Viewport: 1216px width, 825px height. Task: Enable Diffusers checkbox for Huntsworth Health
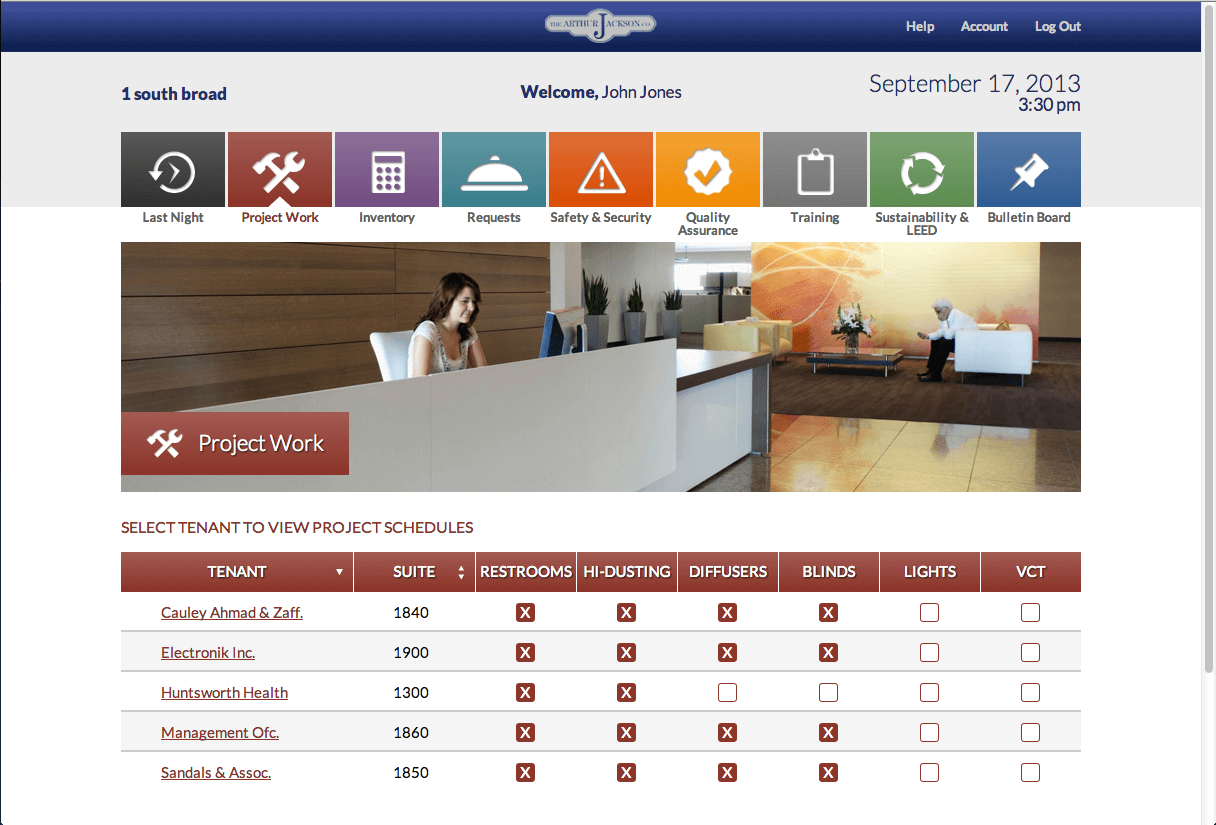(727, 693)
